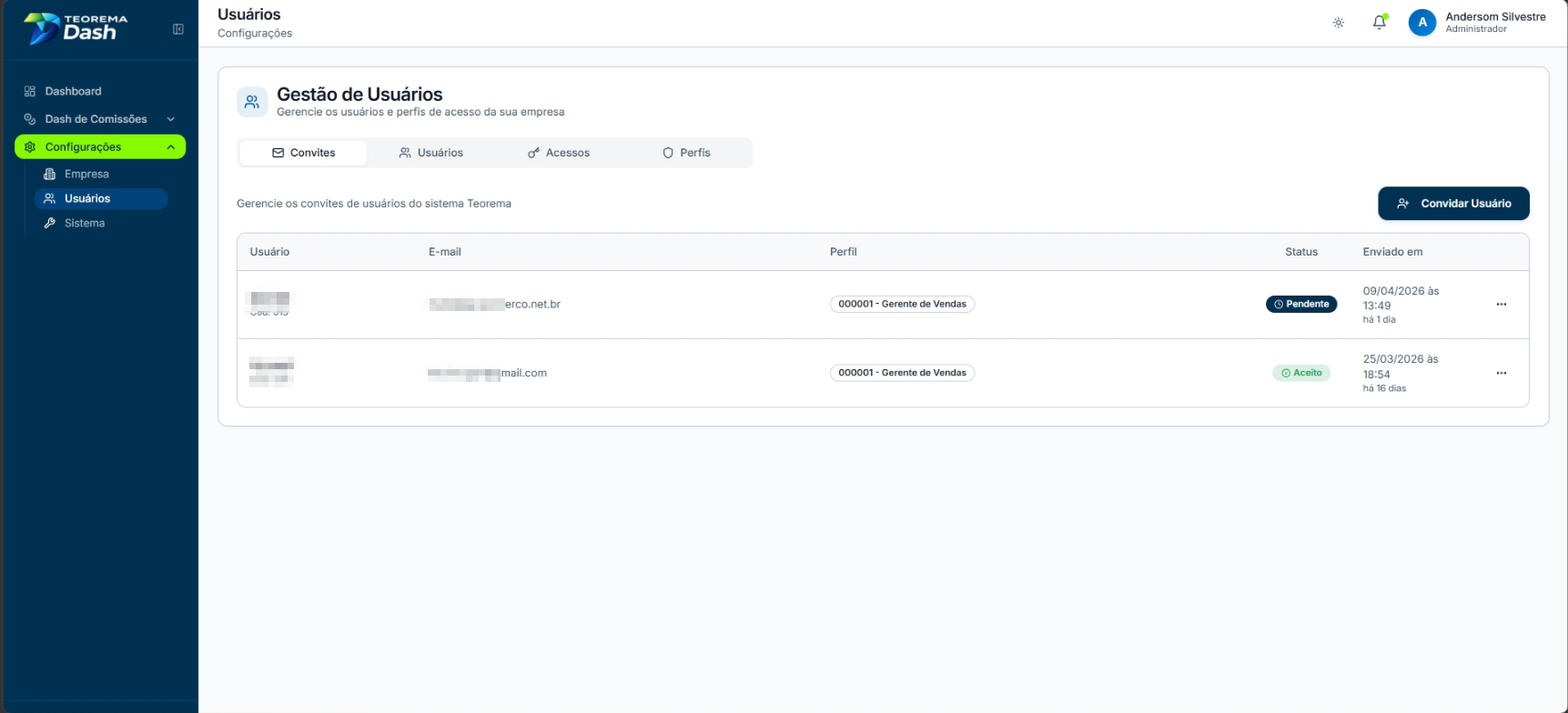Screen dimensions: 1568x713
Task: Open actions menu for the Aceito invite
Action: [x=1502, y=373]
